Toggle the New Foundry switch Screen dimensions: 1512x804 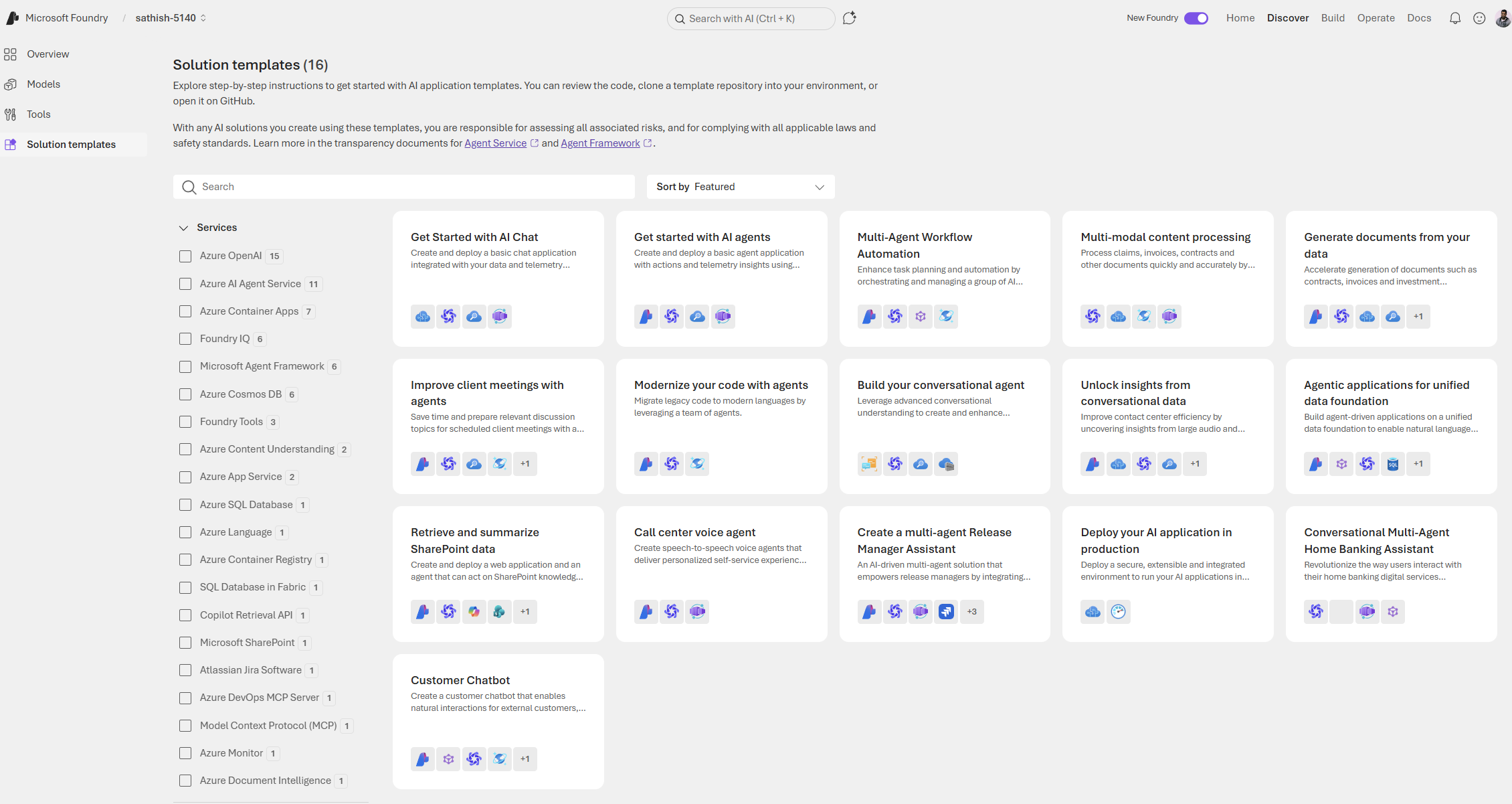click(1196, 19)
